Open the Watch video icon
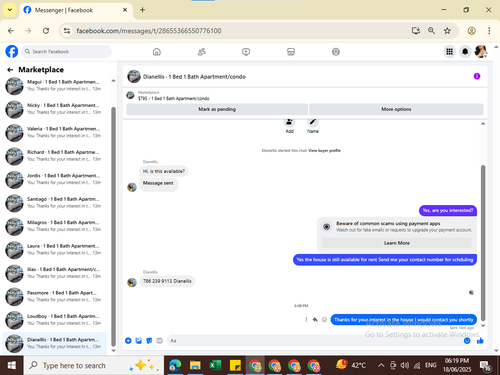This screenshot has height=375, width=500. click(x=246, y=52)
